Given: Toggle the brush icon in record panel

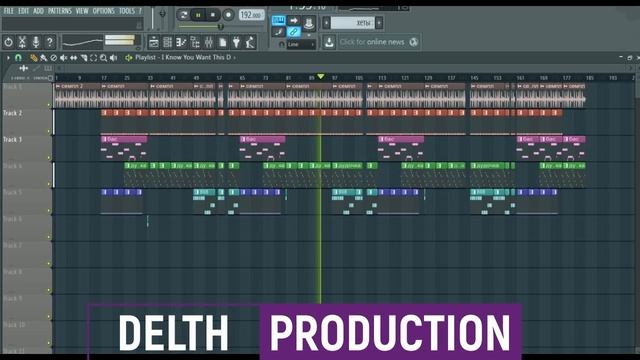Looking at the screenshot, I should pos(278,32).
